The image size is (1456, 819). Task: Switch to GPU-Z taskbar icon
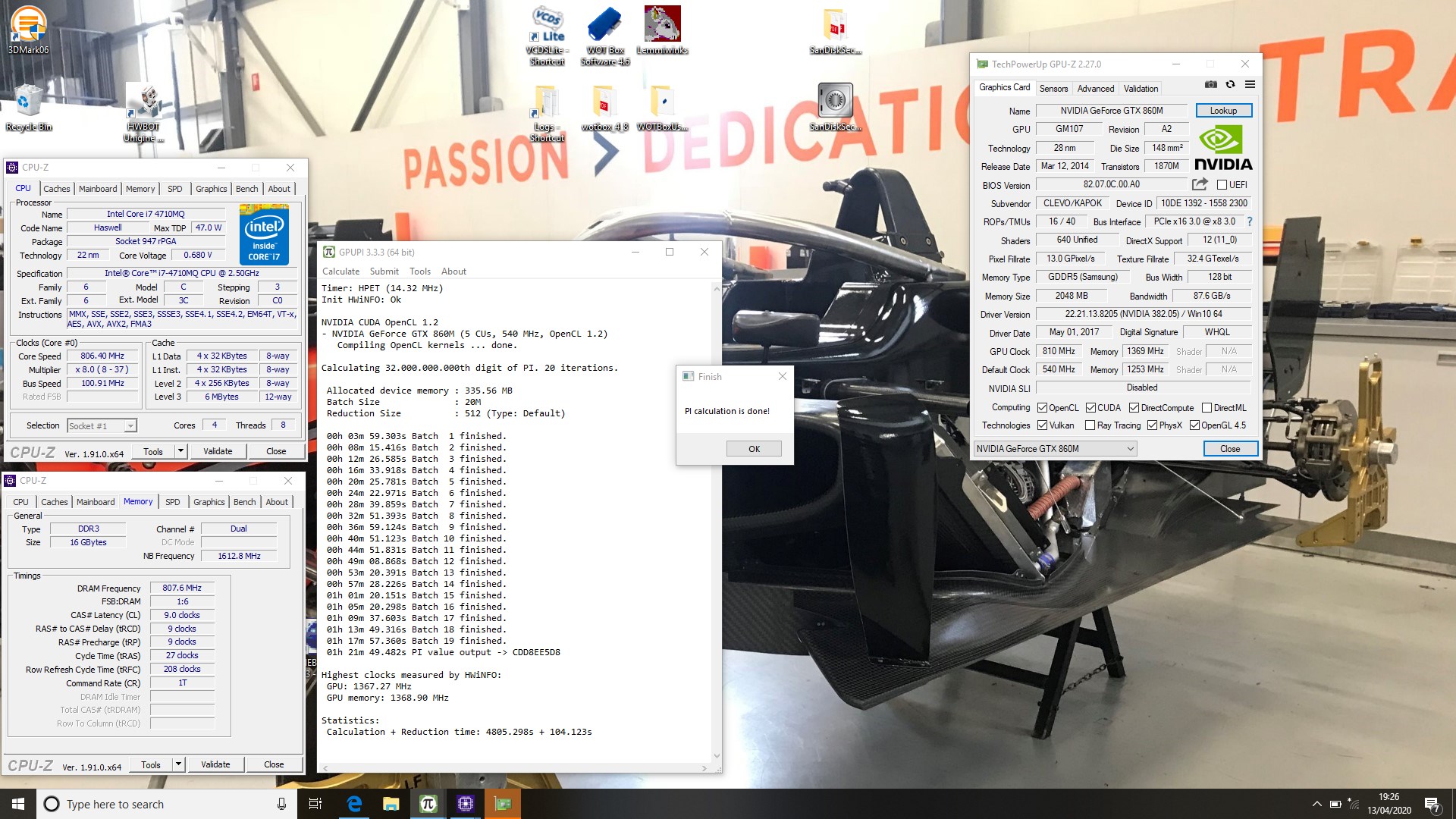502,804
